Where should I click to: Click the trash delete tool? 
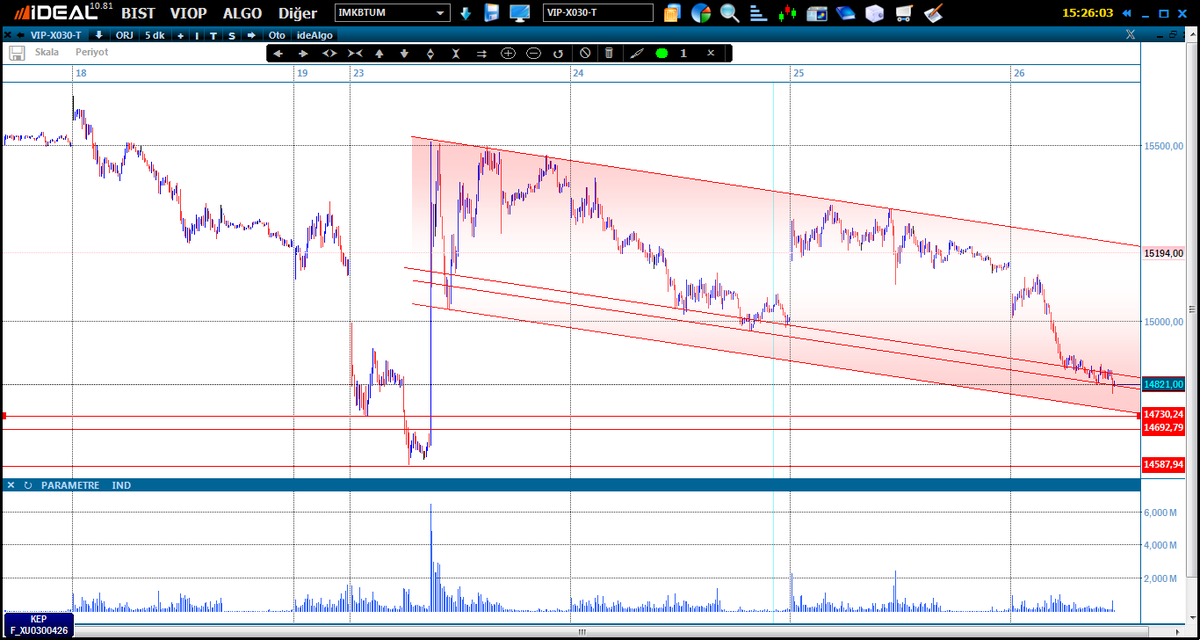pyautogui.click(x=608, y=53)
